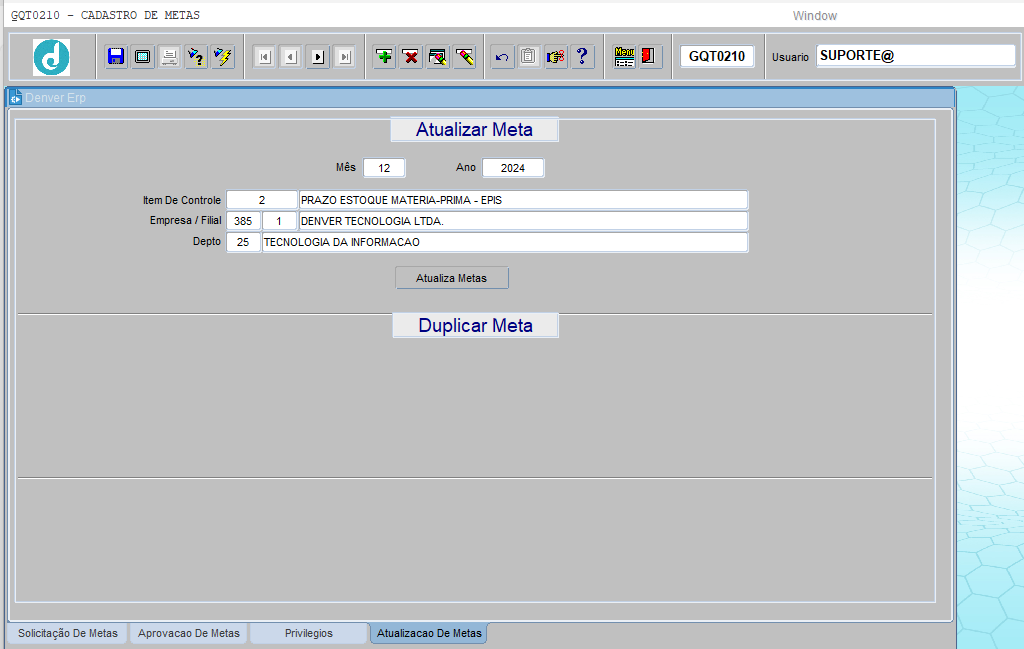Go to the last record
Screen dimensions: 1024x649
point(344,57)
